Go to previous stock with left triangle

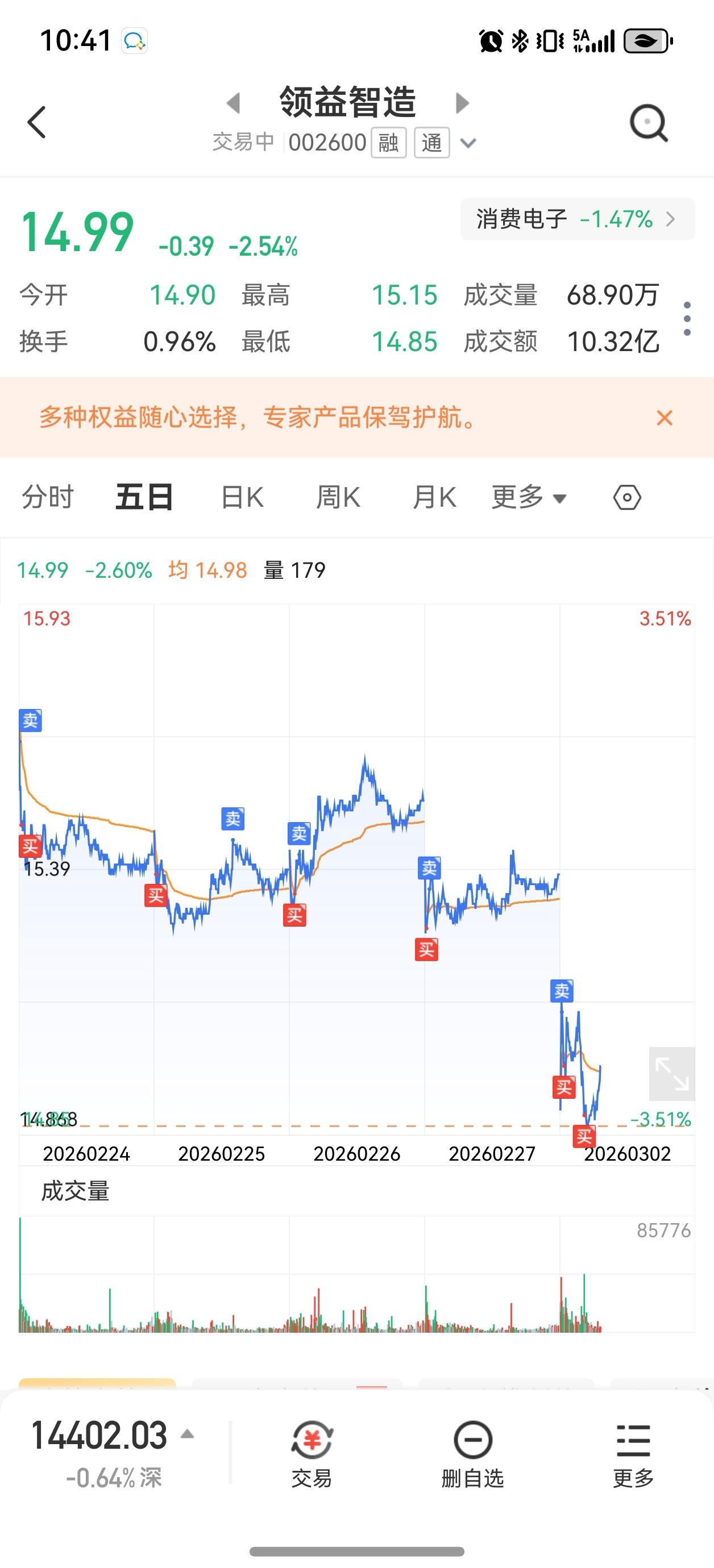[233, 103]
